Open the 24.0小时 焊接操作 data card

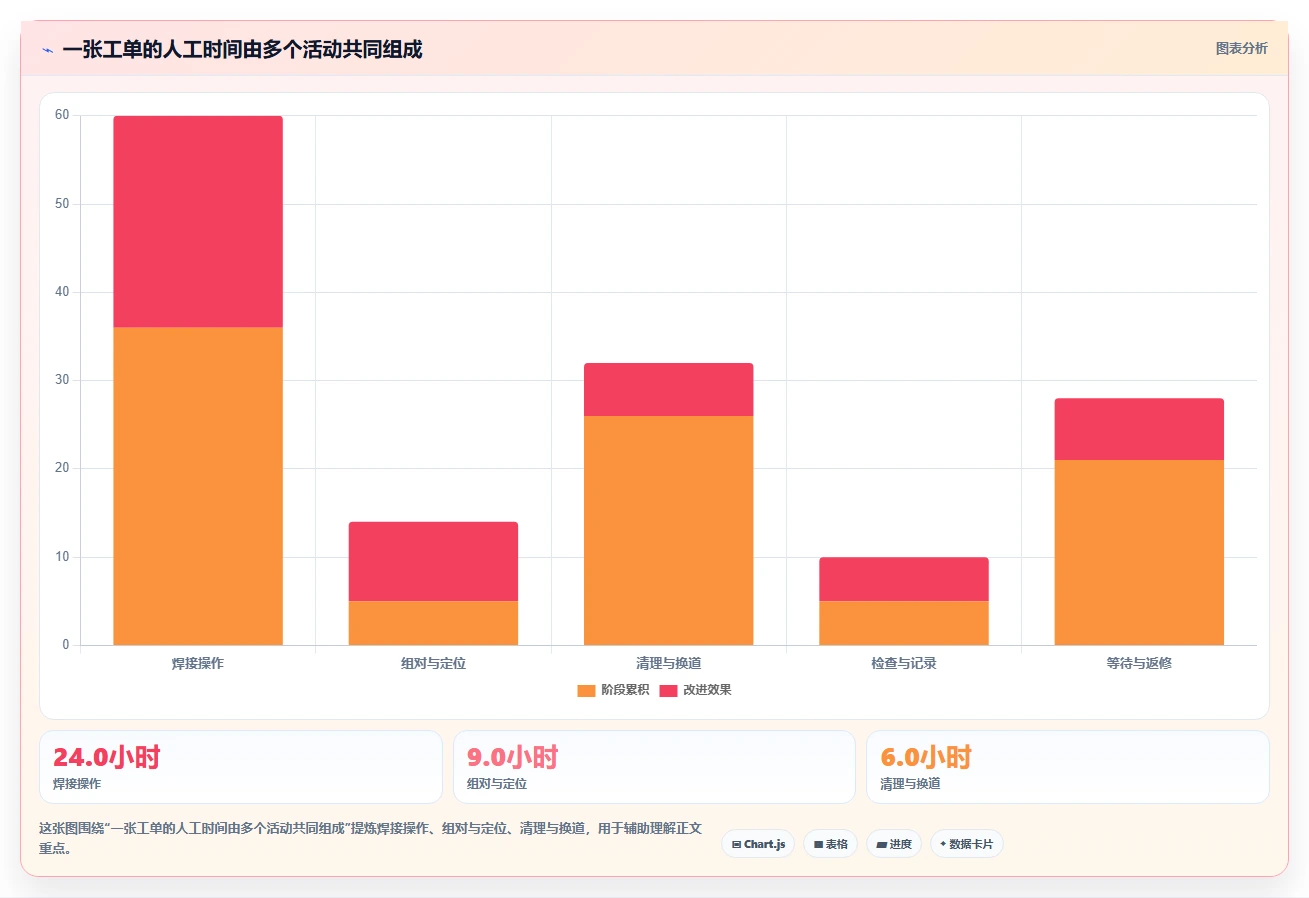click(x=241, y=767)
